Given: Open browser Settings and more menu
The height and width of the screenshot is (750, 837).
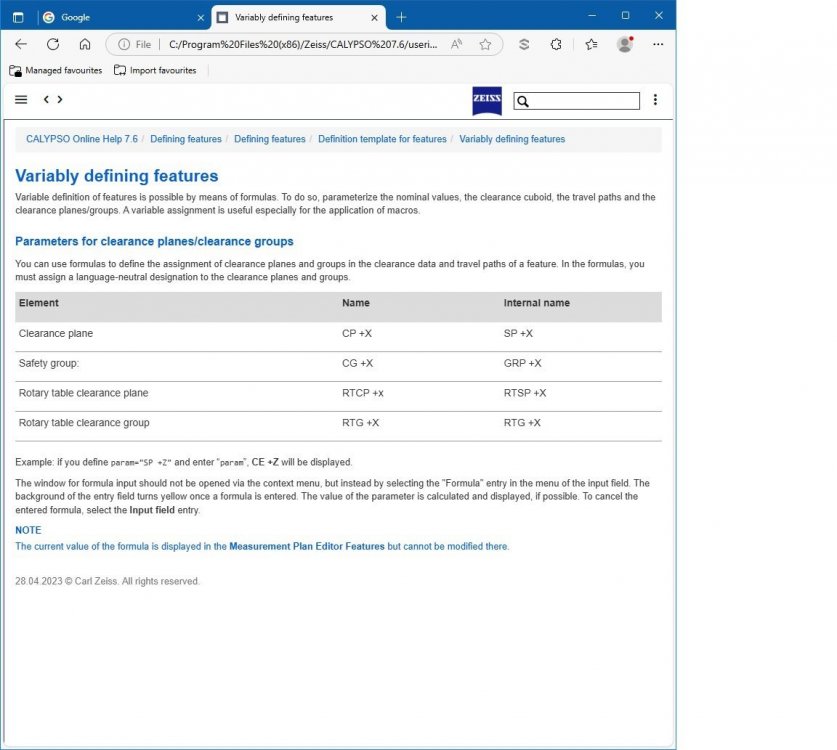Looking at the screenshot, I should [657, 44].
